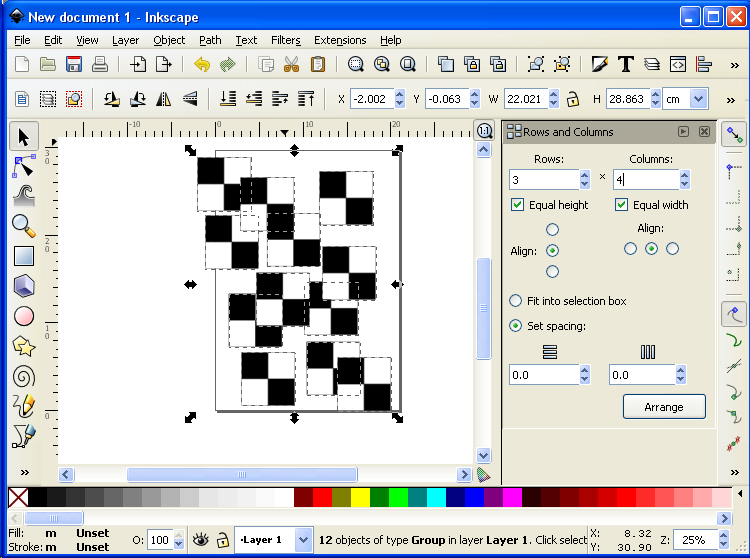750x558 pixels.
Task: Open the Path menu
Action: pos(210,40)
